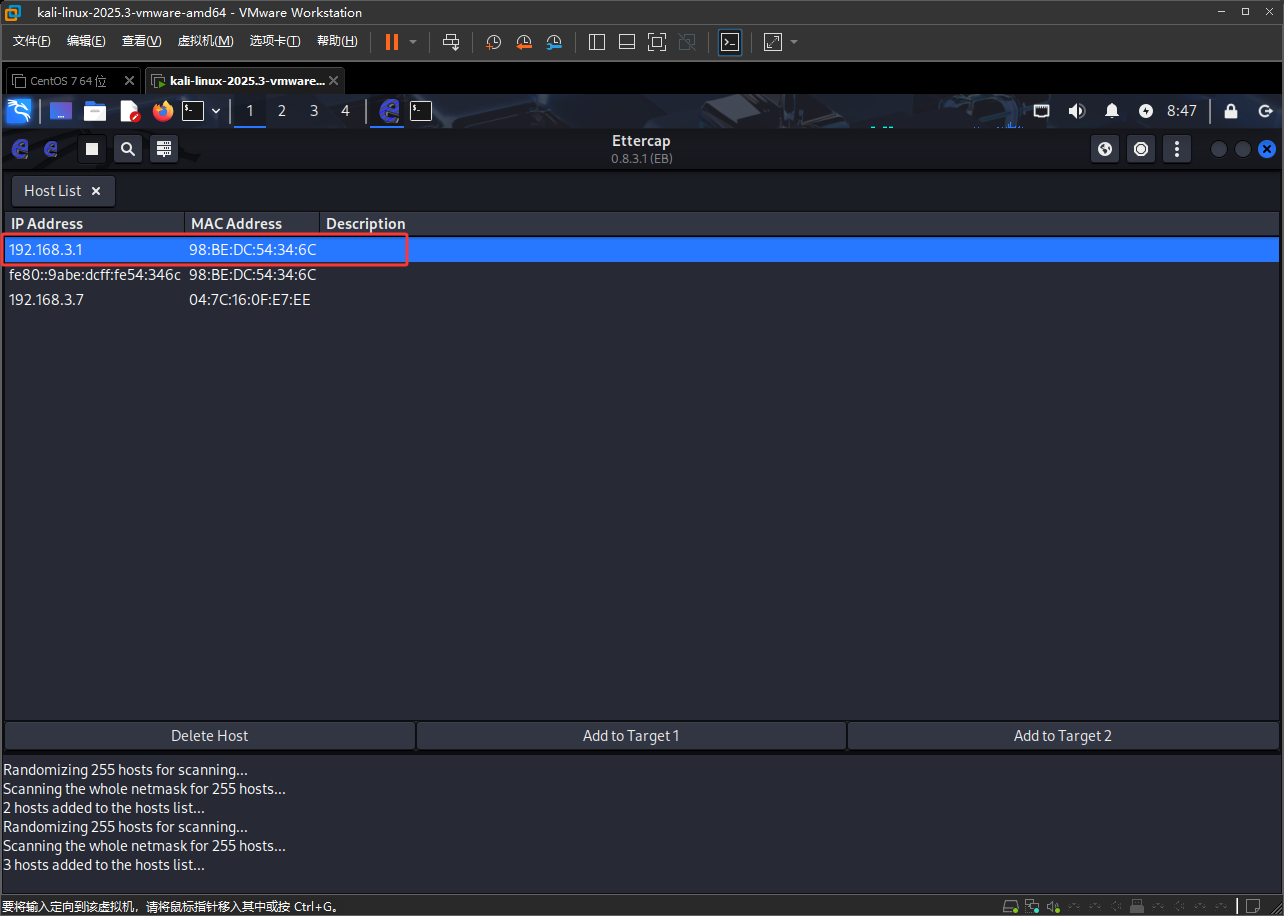Click MAC address 04:7C:16:0F:E7:EE cell

(x=250, y=300)
